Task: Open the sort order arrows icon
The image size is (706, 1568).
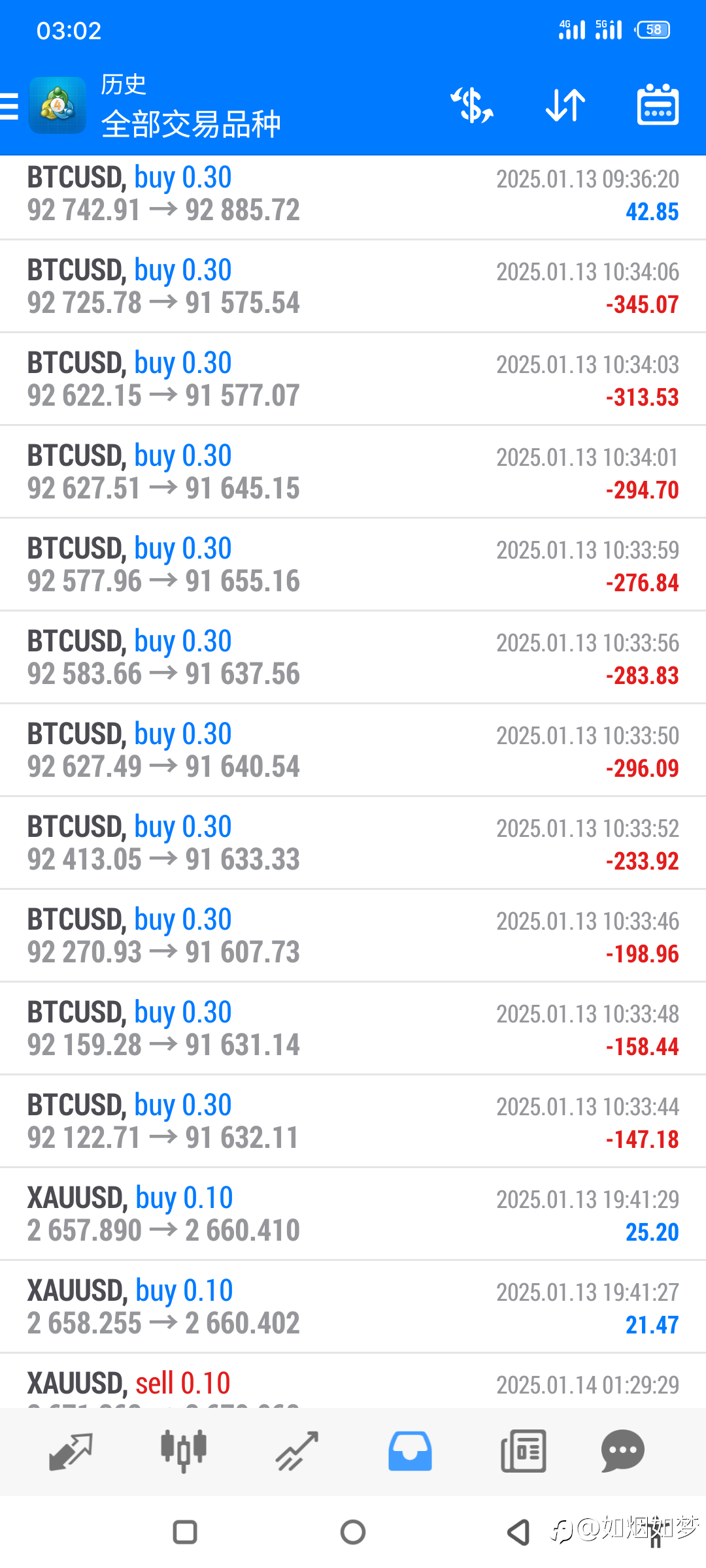Action: (x=565, y=105)
